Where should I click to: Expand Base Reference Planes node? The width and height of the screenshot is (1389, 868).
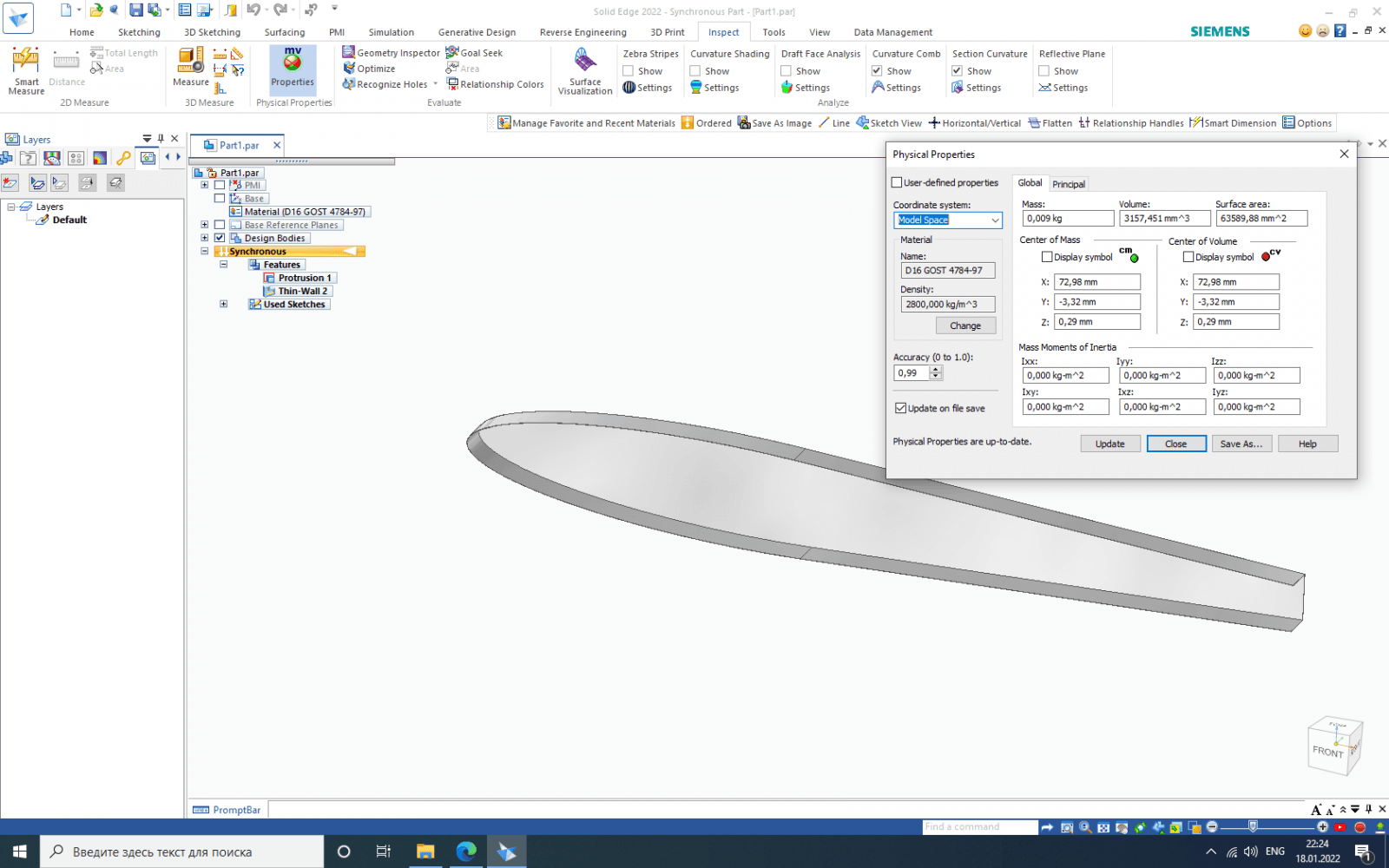tap(205, 225)
